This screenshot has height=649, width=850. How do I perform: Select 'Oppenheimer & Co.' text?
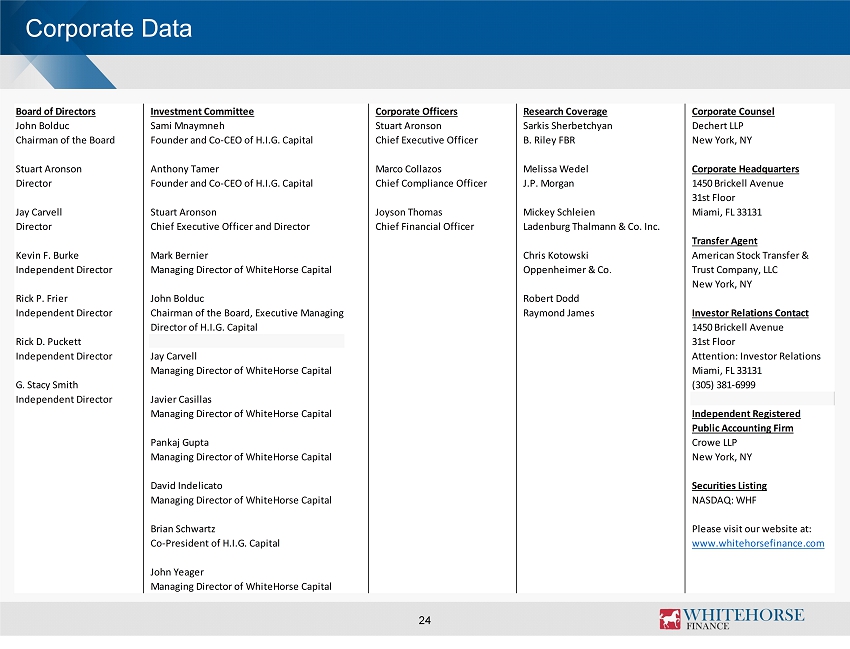[x=567, y=269]
